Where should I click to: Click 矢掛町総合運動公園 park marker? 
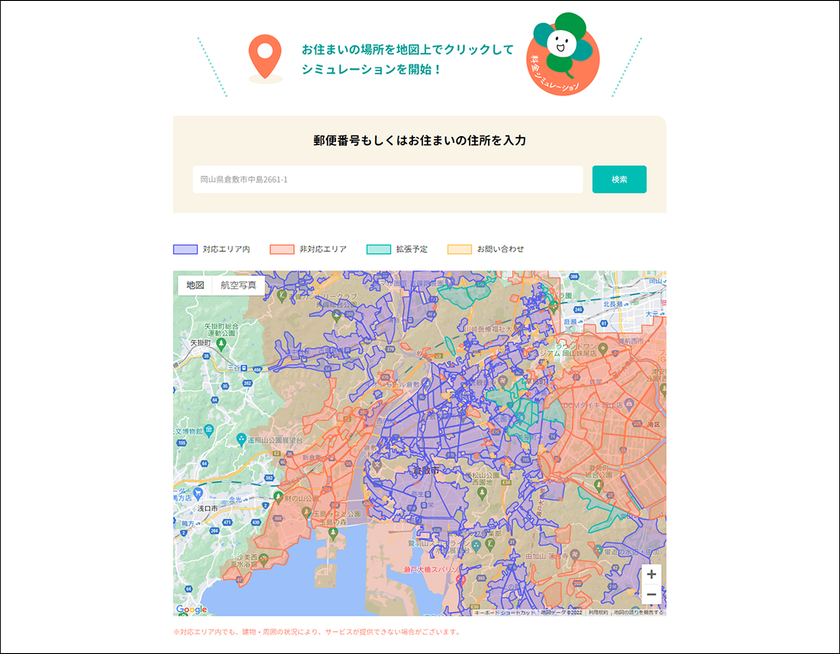[221, 343]
